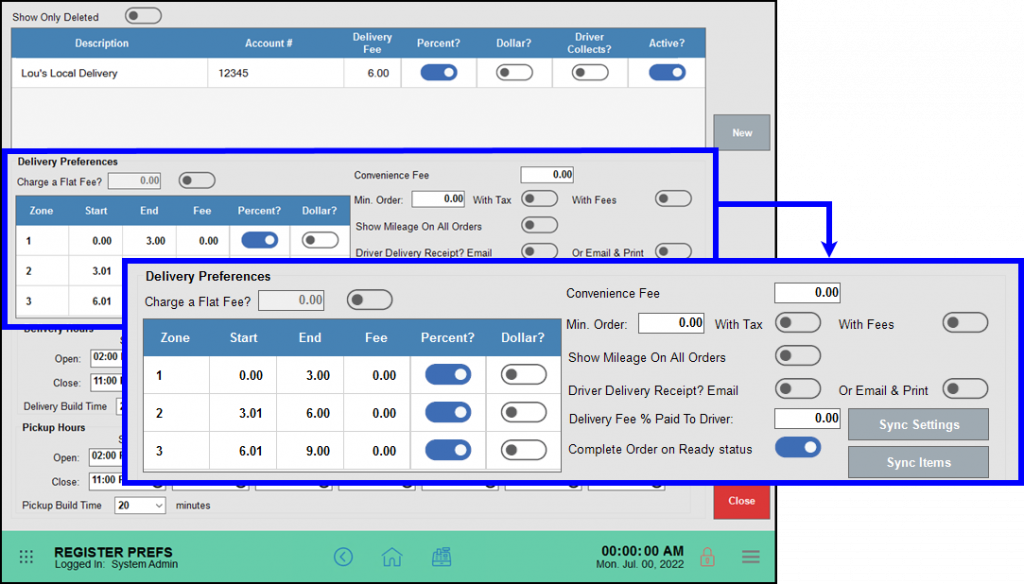1024x584 pixels.
Task: Edit the Delivery Fee % Paid To Driver field
Action: pos(807,418)
